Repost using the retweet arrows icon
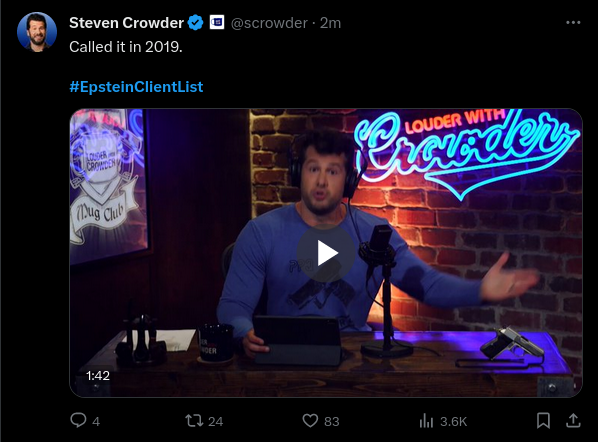598x442 pixels. point(194,421)
